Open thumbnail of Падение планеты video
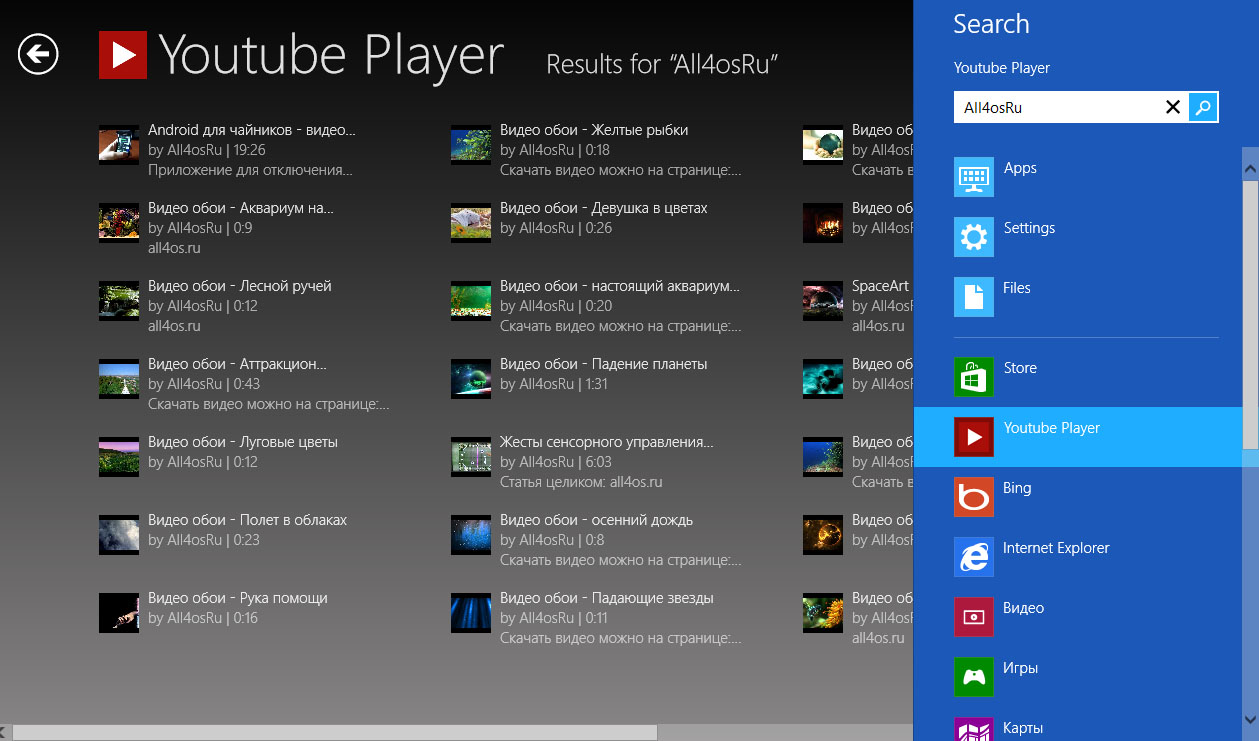This screenshot has width=1259, height=741. point(471,378)
